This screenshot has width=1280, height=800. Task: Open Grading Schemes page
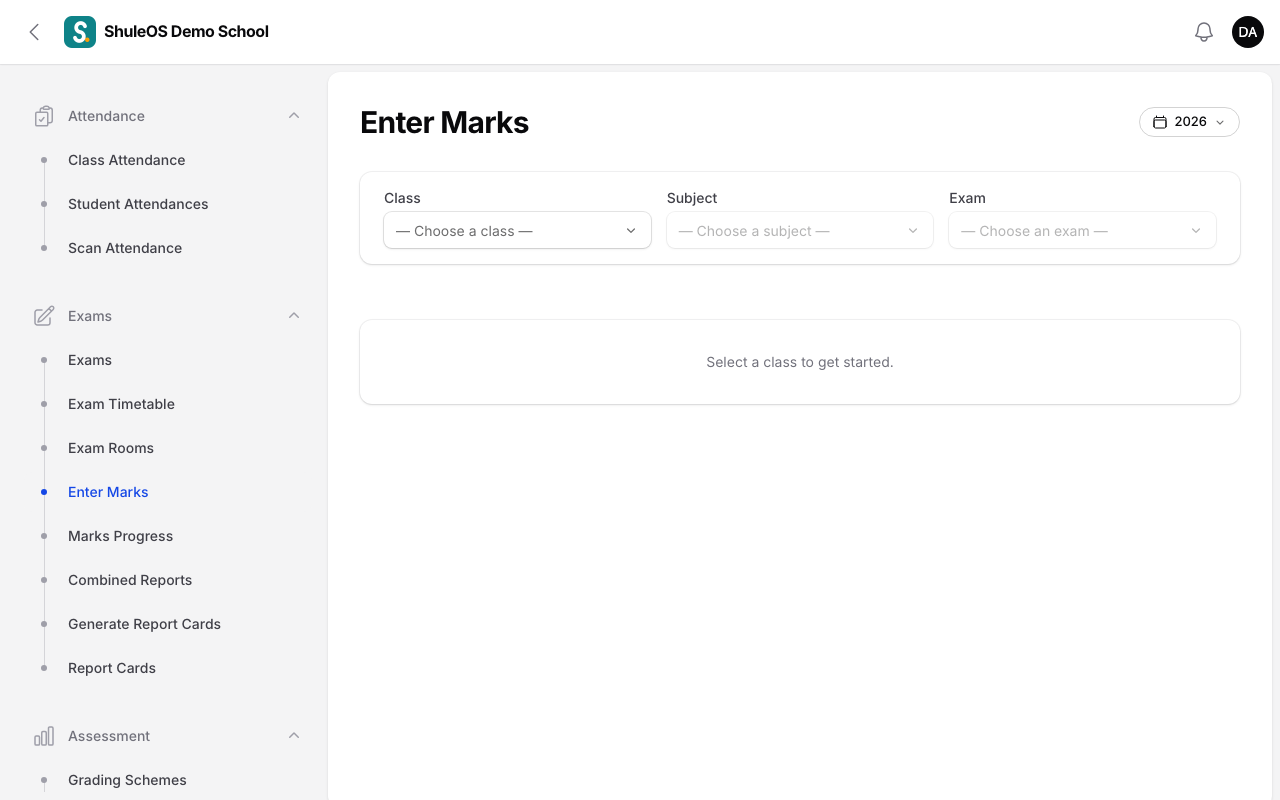(127, 780)
